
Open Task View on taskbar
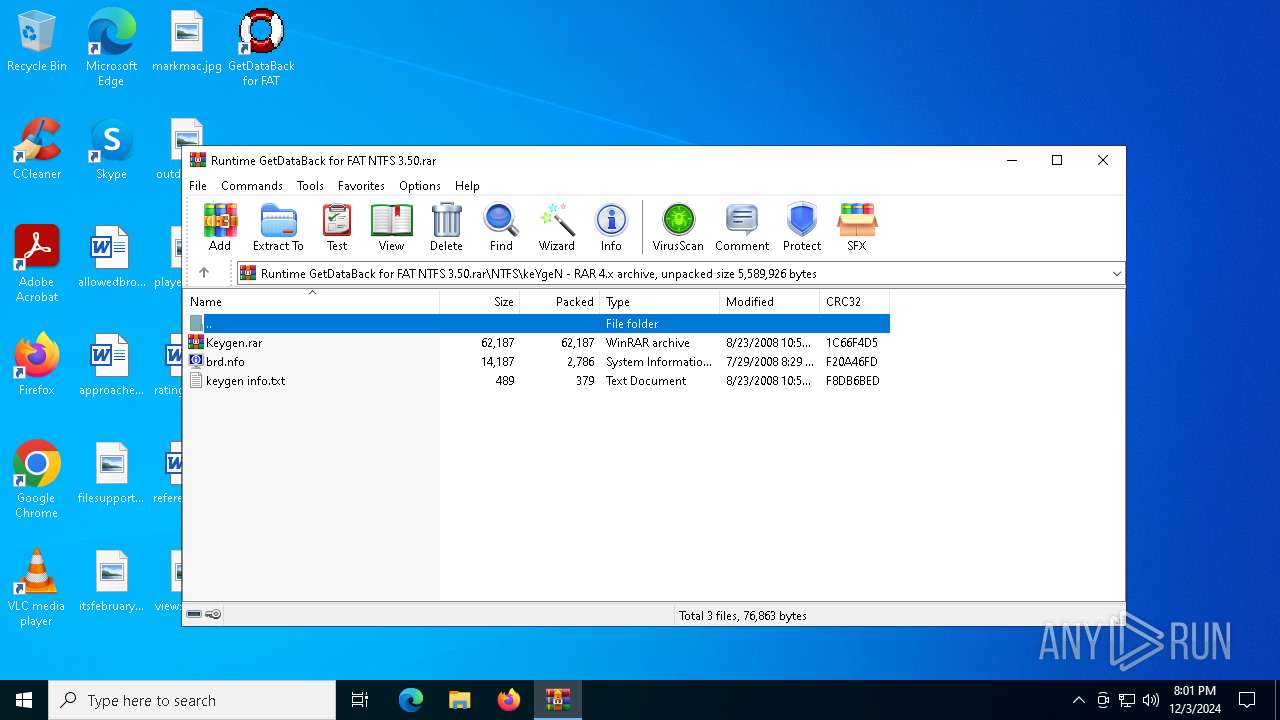(x=360, y=700)
